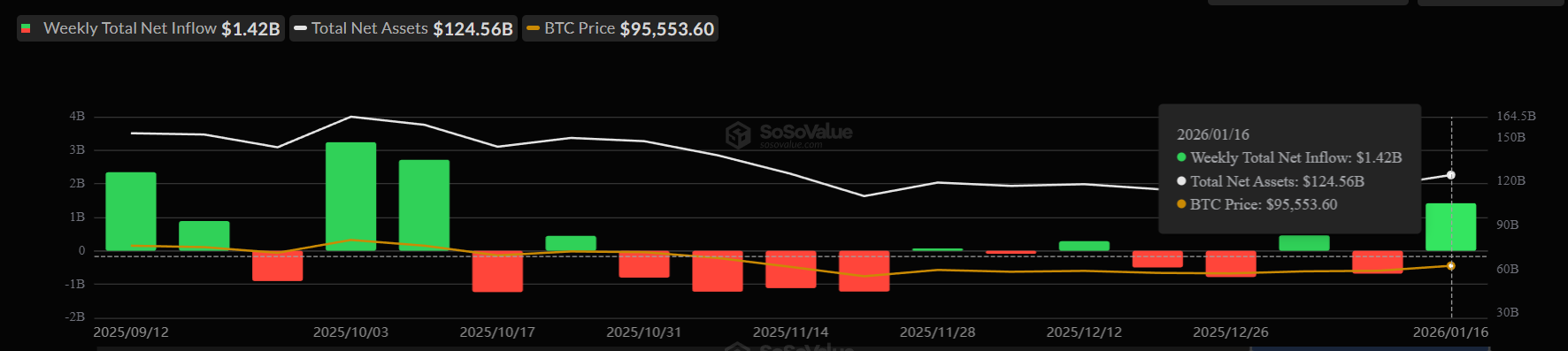Toggle the Weekly Total Net Inflow legend series

[x=150, y=28]
